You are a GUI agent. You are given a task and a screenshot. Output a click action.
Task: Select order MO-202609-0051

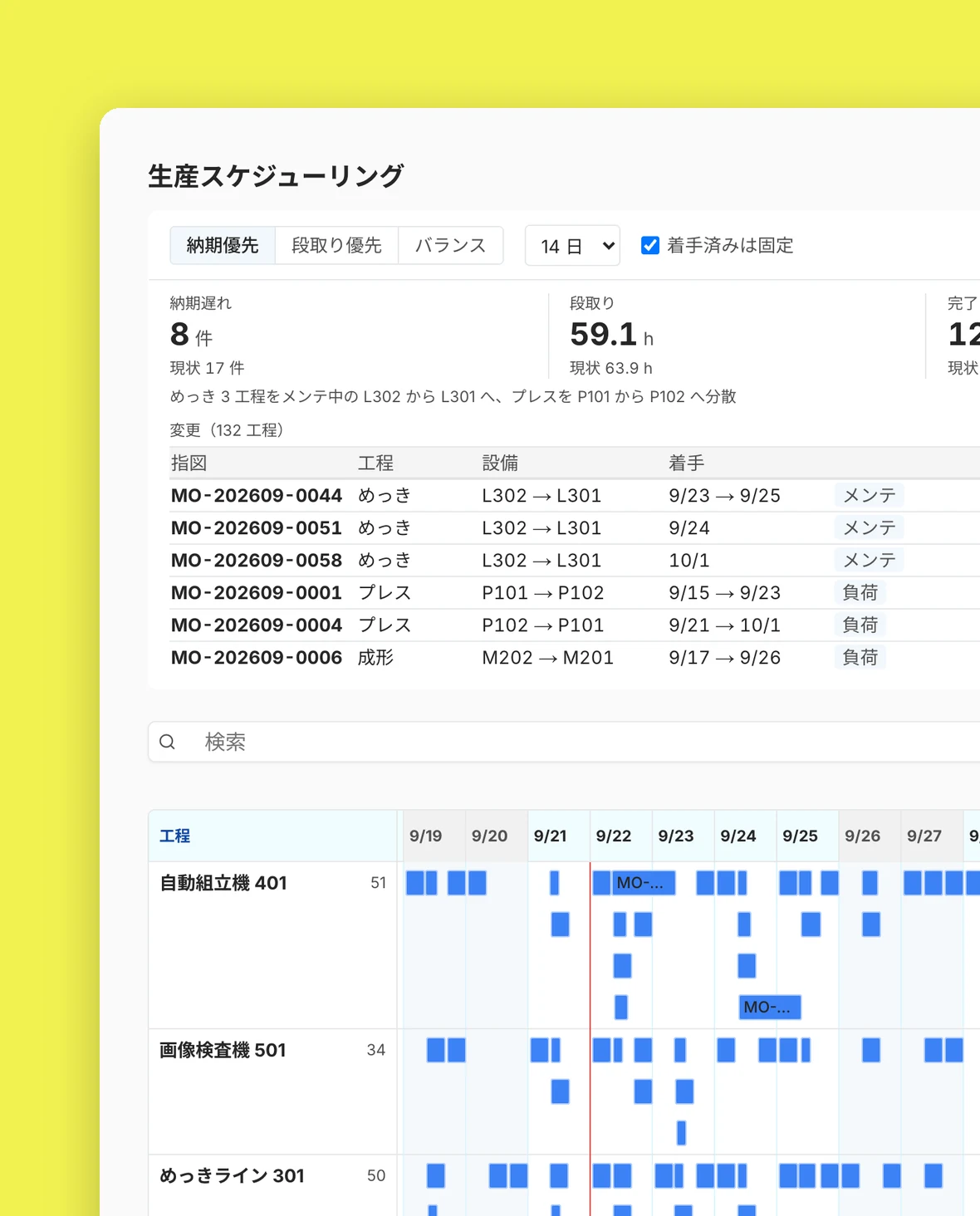pyautogui.click(x=257, y=528)
